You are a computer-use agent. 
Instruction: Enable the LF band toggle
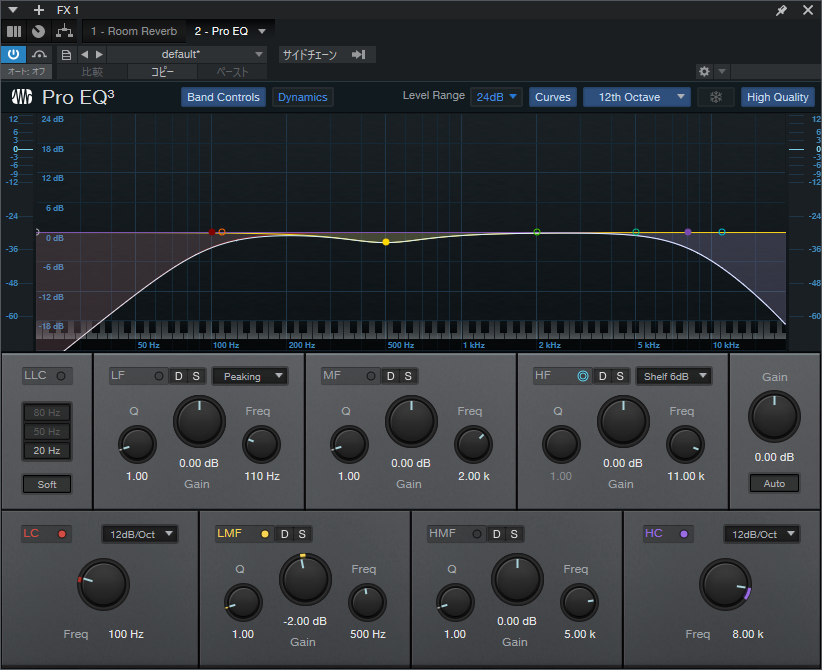(158, 376)
